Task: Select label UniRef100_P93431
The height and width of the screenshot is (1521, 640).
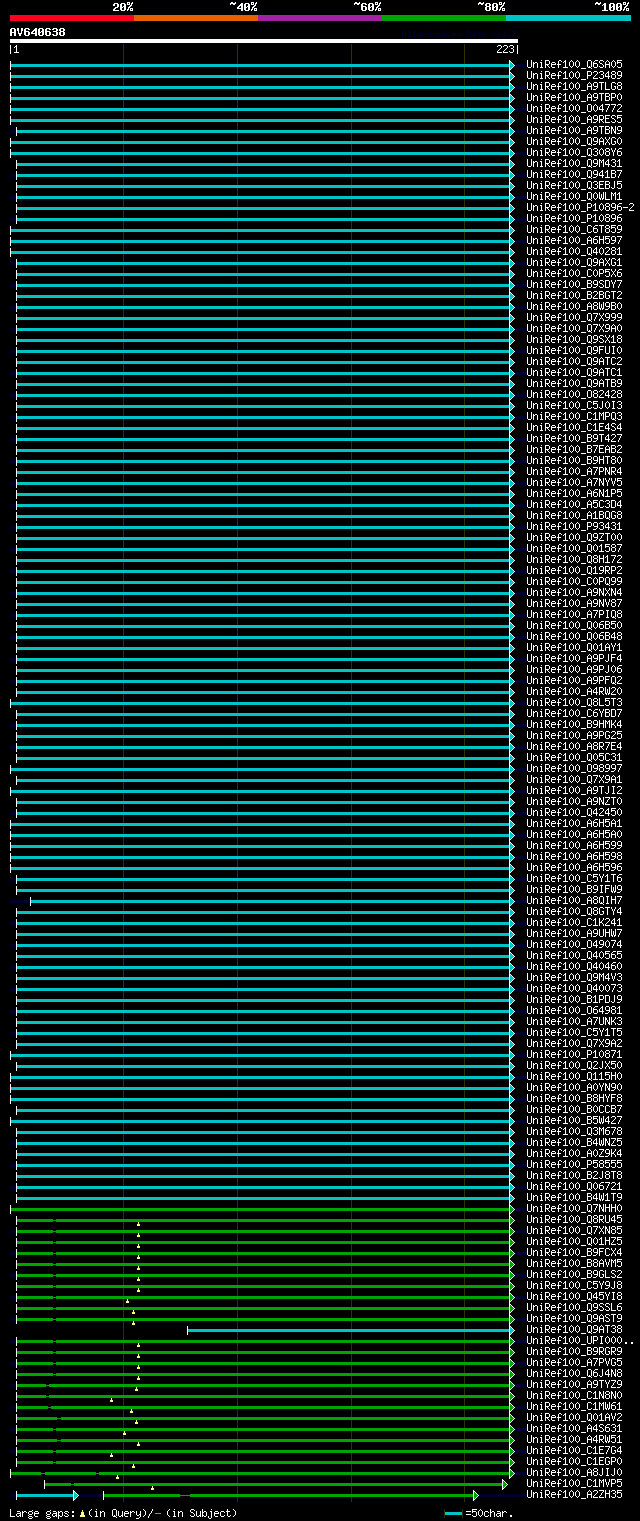Action: 574,526
